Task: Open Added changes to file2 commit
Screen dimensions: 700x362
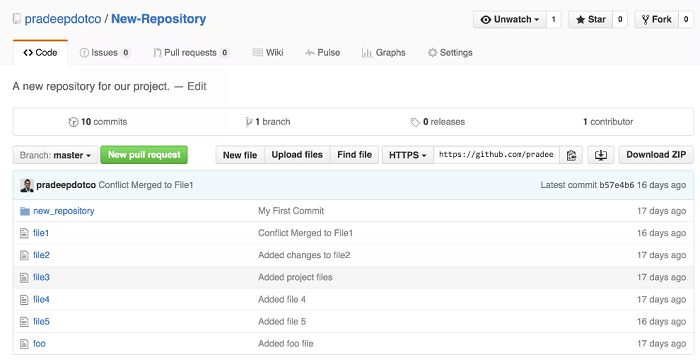Action: point(304,255)
